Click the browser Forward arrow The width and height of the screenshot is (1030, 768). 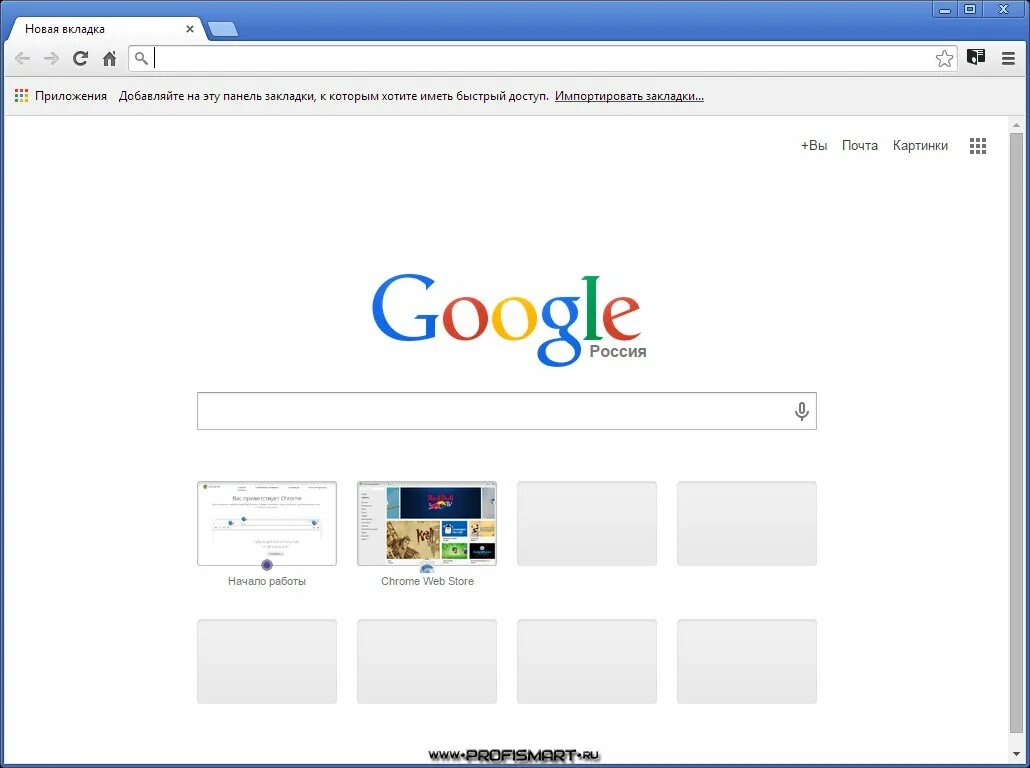tap(51, 58)
